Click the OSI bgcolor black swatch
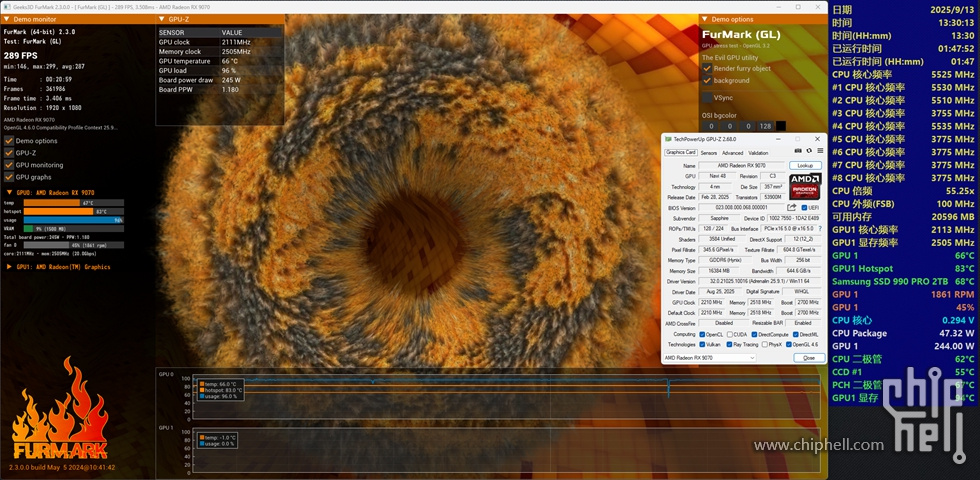980x480 pixels. 781,126
